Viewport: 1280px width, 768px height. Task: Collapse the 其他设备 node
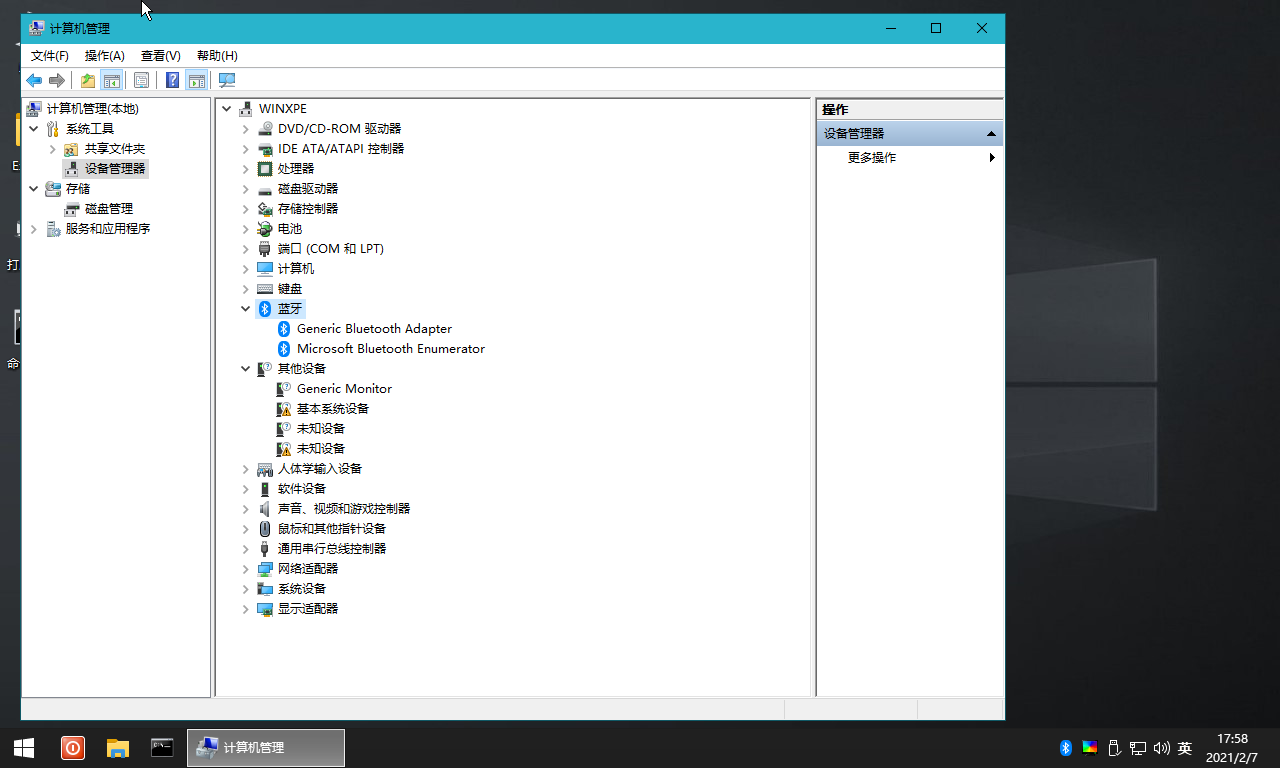pyautogui.click(x=246, y=369)
